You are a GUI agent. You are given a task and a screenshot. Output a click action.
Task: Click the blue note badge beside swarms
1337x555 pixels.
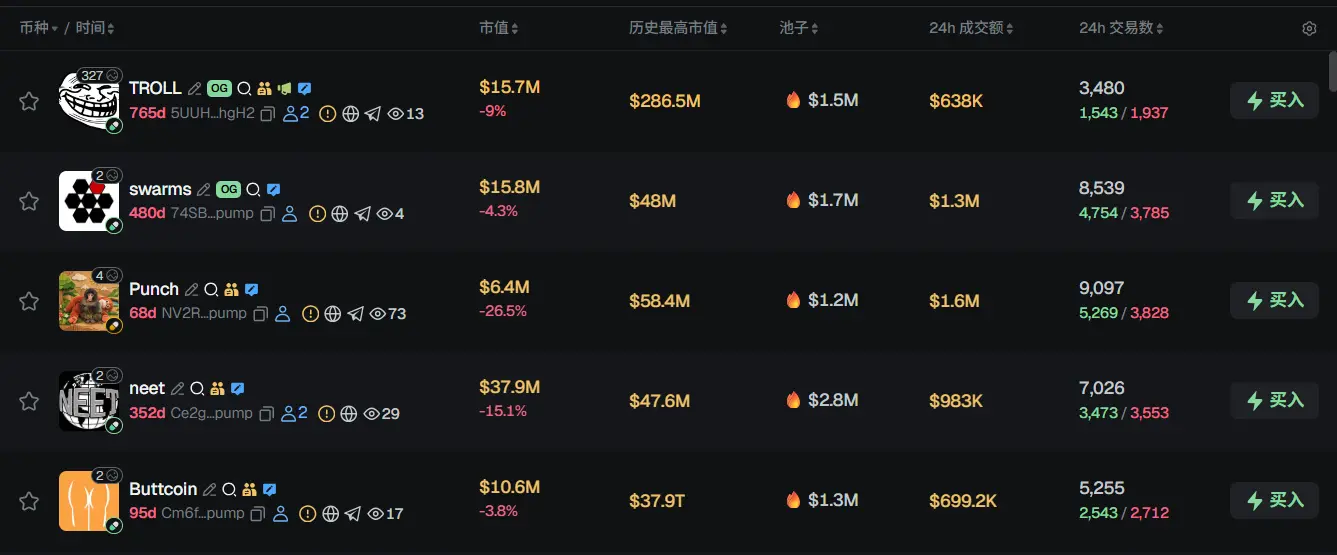(x=273, y=190)
